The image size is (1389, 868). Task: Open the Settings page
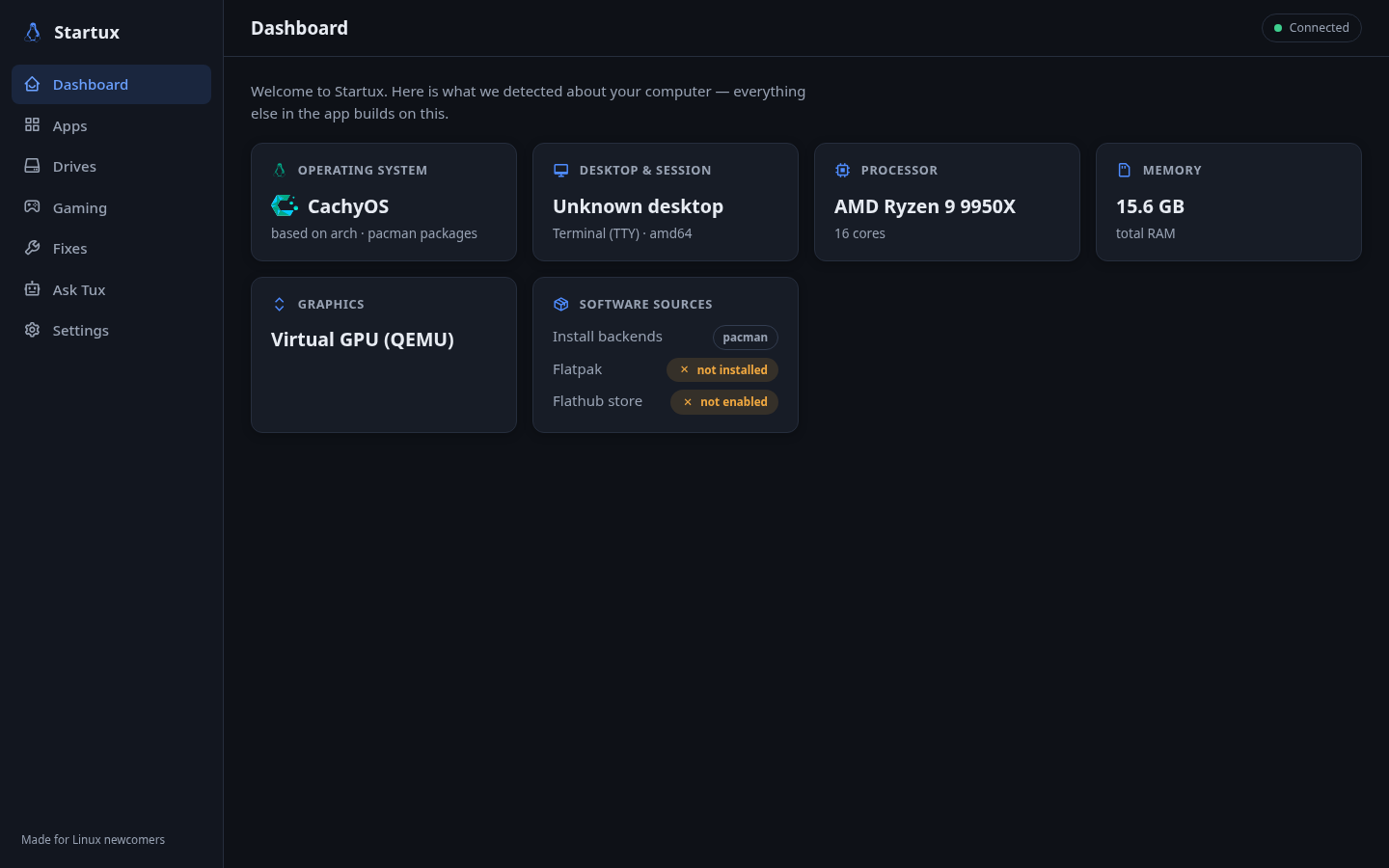click(x=111, y=330)
